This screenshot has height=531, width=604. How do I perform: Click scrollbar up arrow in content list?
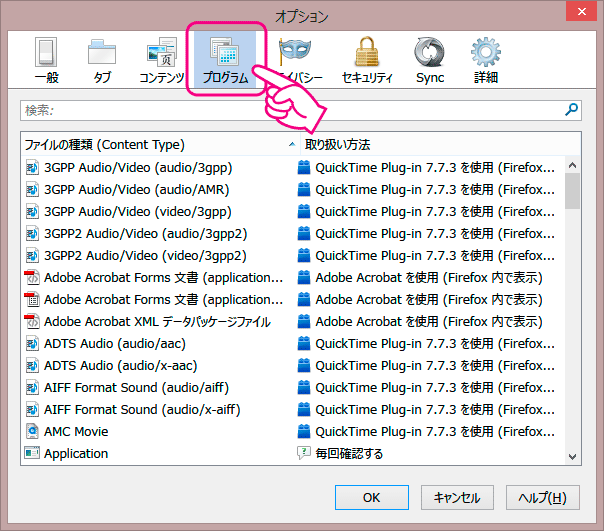[x=572, y=165]
